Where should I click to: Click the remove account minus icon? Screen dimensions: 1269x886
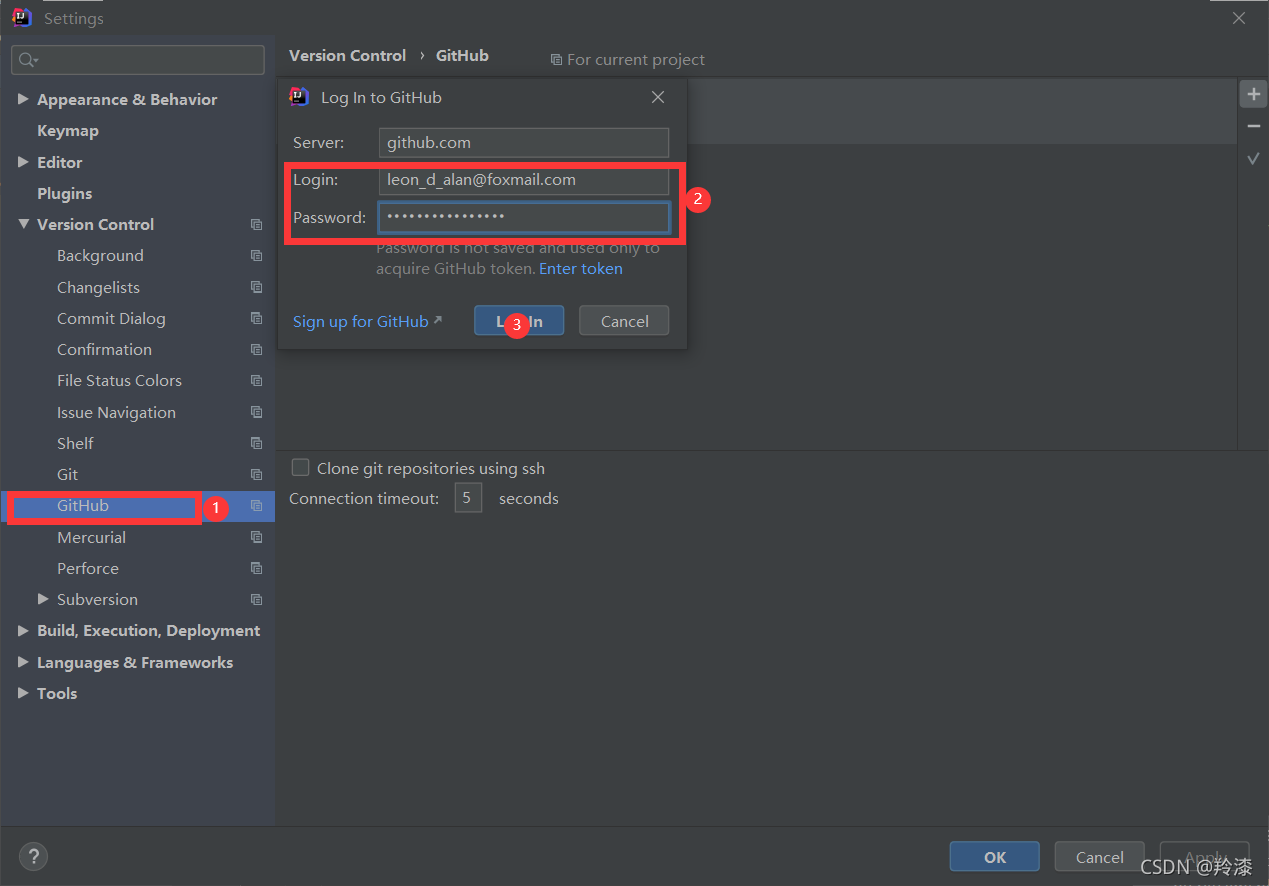click(x=1253, y=126)
